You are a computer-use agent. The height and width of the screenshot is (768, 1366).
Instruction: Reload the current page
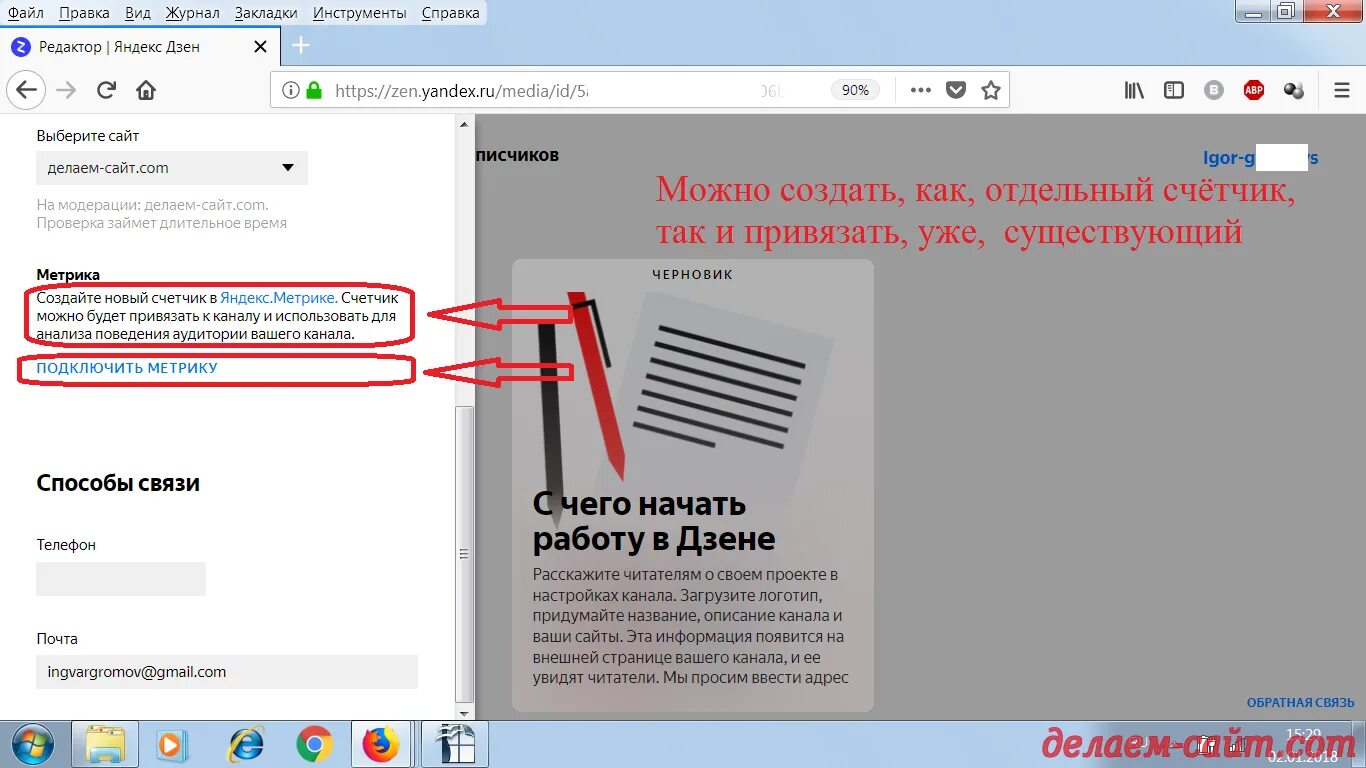pyautogui.click(x=106, y=90)
